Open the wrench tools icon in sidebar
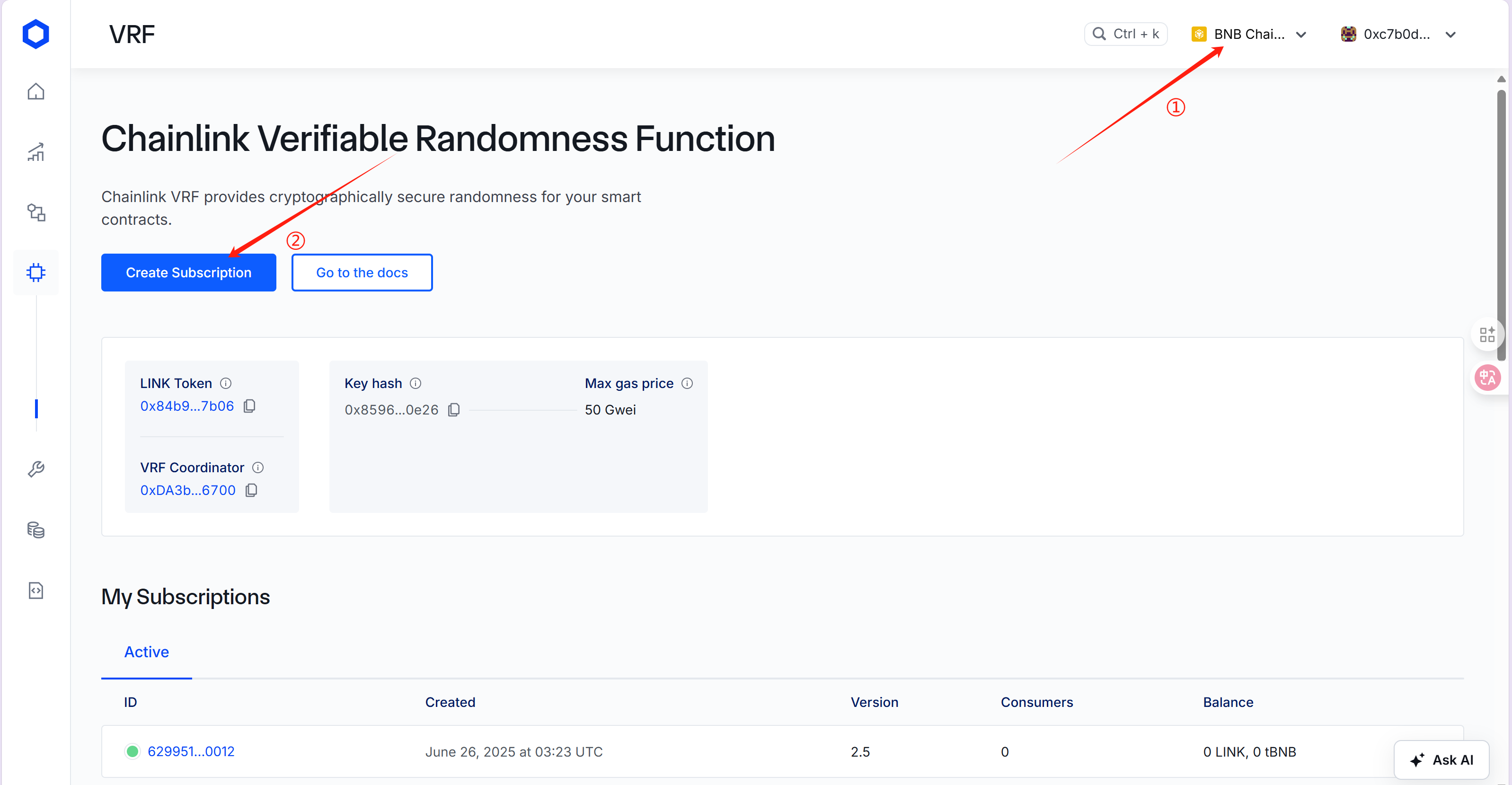 pos(36,469)
